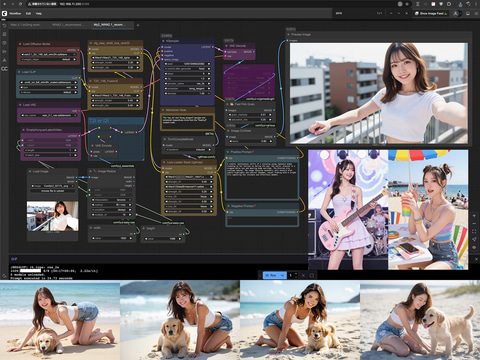Click the ComfyUI logo icon
The height and width of the screenshot is (360, 480).
point(4,13)
